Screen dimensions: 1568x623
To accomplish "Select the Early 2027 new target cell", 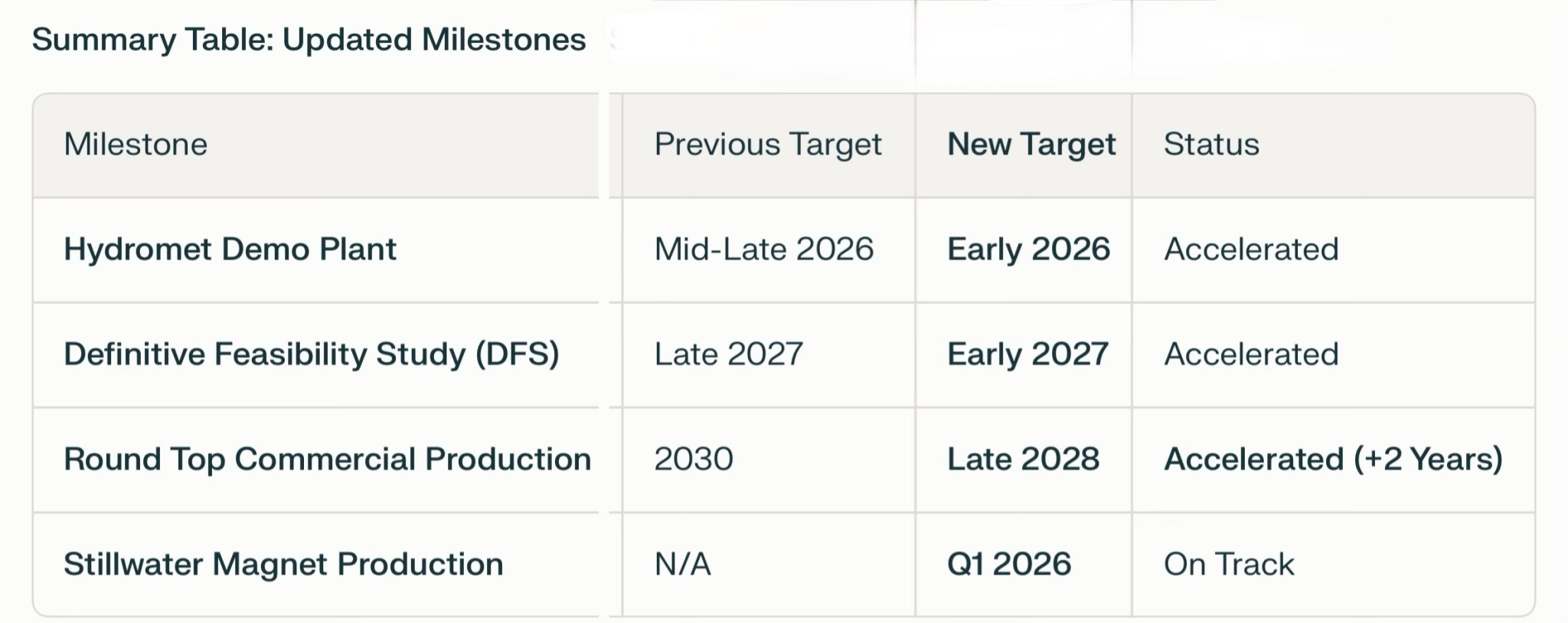I will [x=1027, y=354].
